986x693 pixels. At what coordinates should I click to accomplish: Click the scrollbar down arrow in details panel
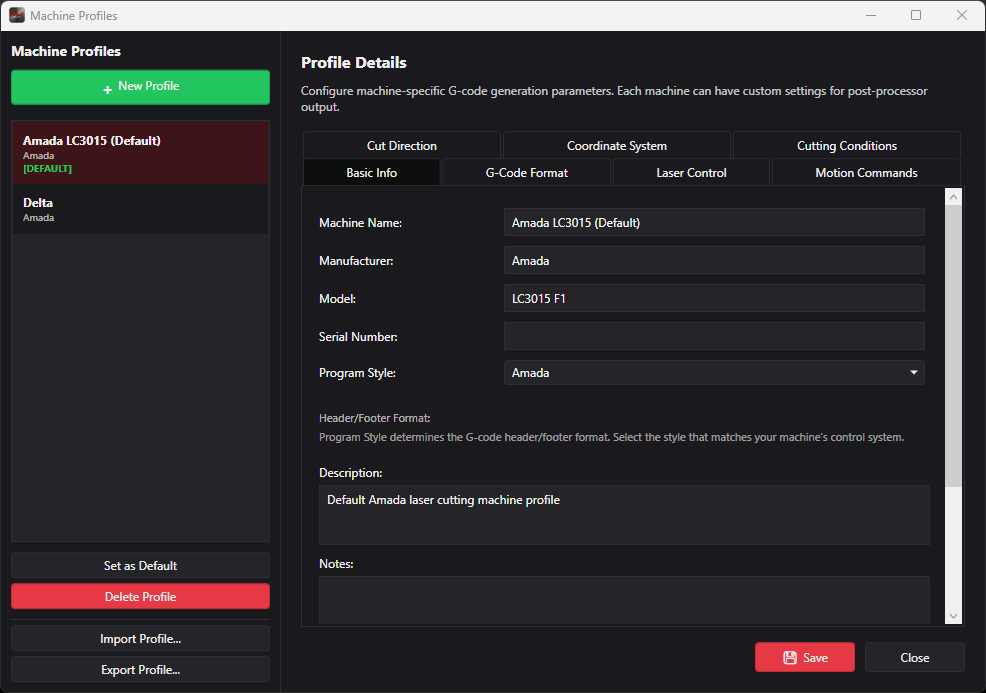(953, 616)
